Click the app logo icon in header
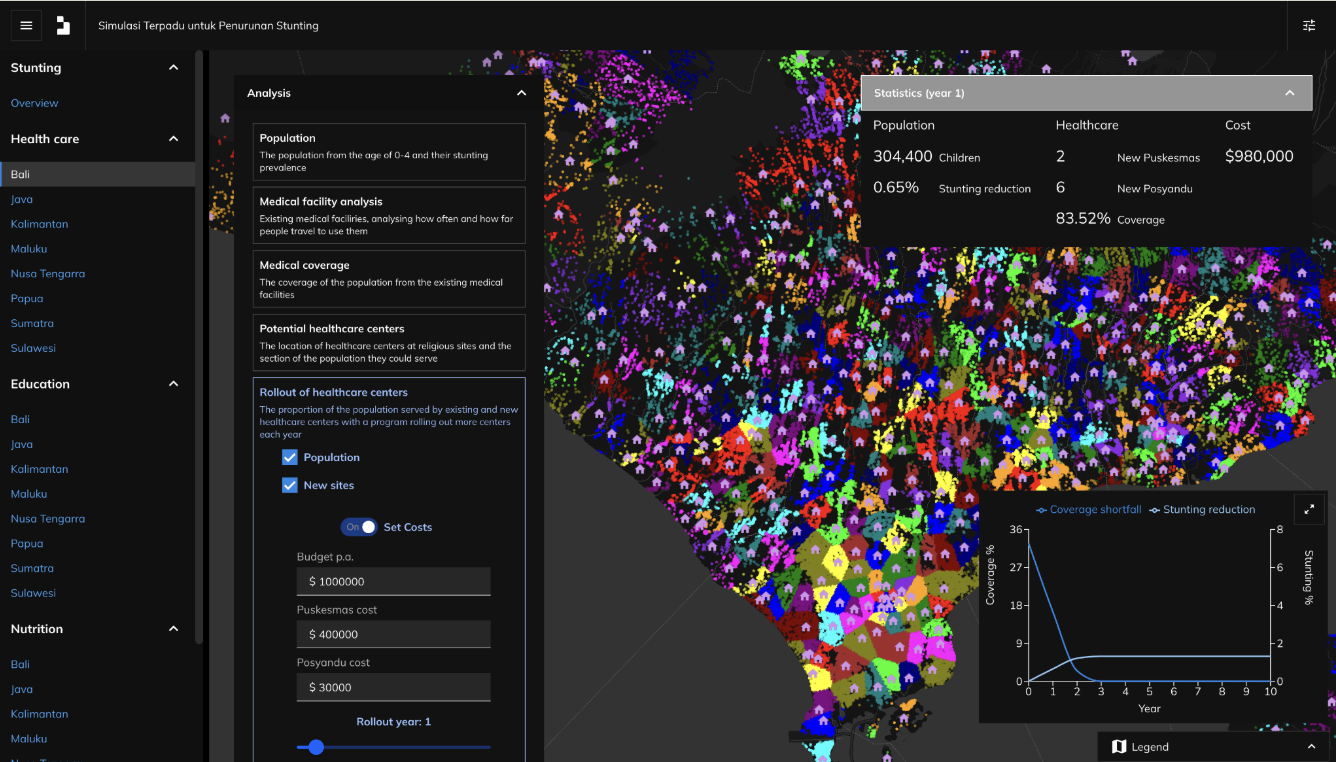Viewport: 1336px width, 762px height. (63, 26)
